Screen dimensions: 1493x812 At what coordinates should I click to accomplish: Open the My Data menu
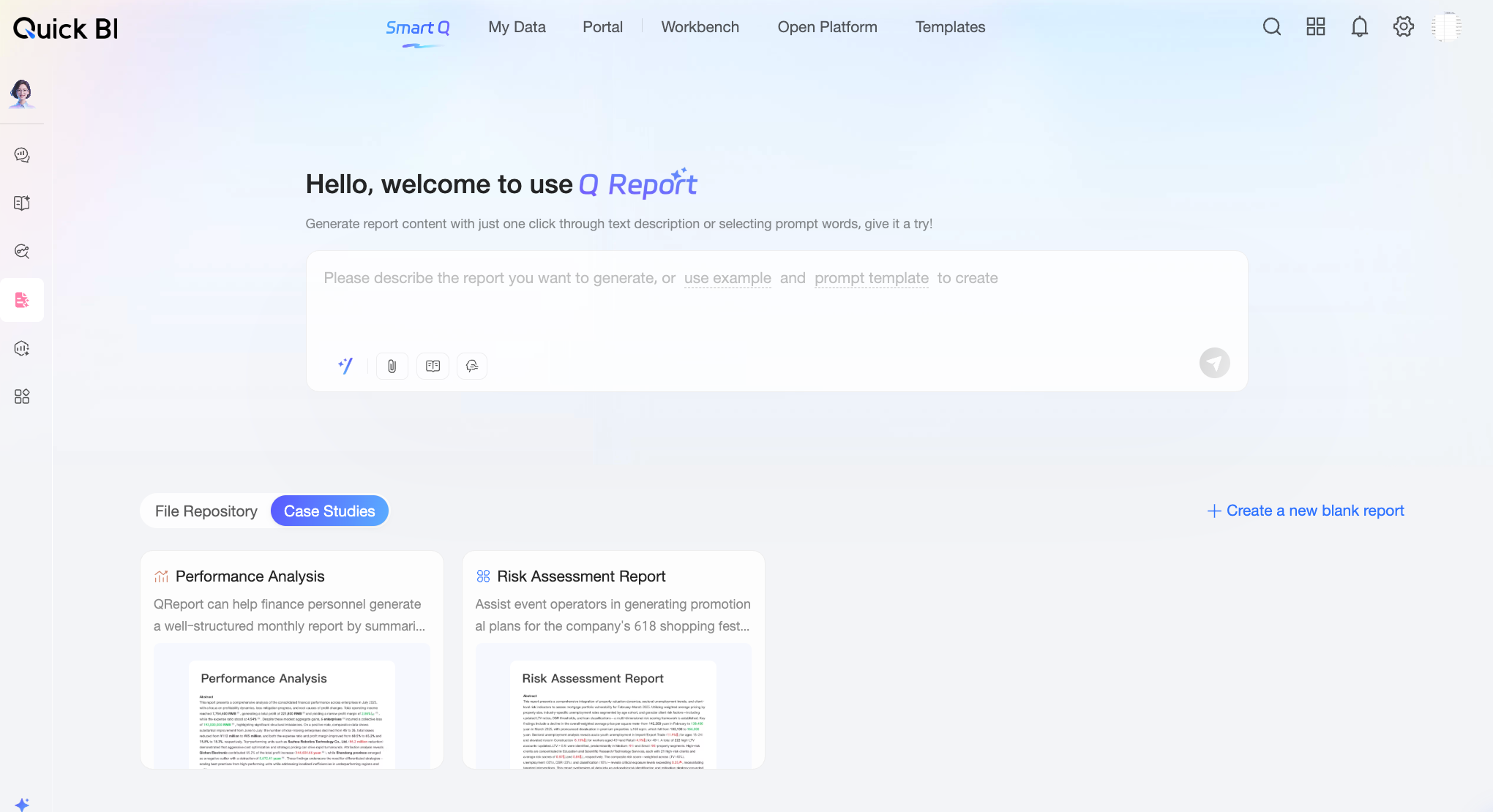517,27
